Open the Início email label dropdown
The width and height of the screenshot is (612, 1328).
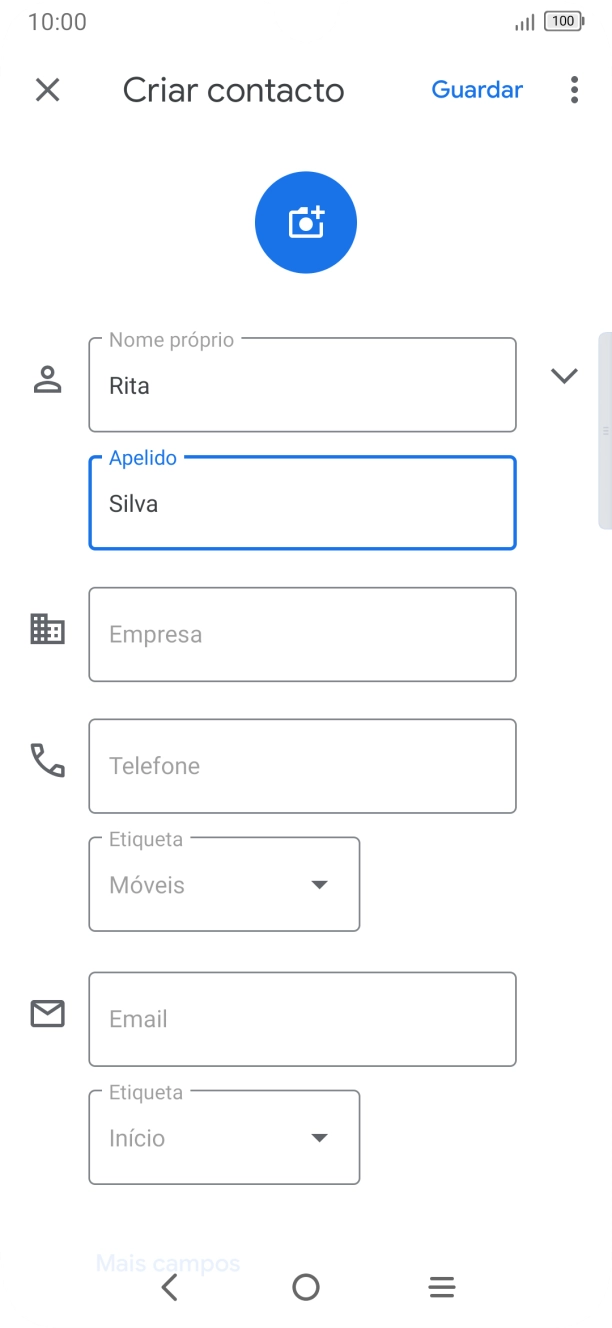[x=319, y=1137]
